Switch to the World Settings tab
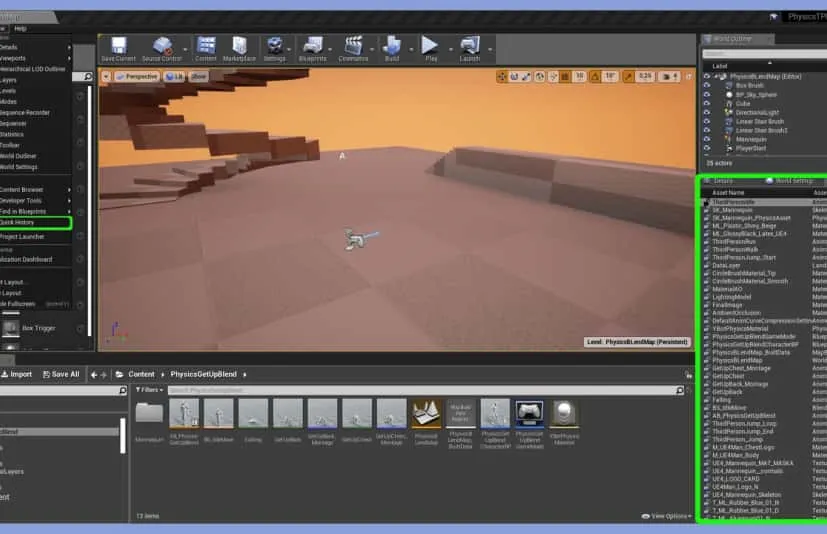The image size is (827, 534). [x=792, y=180]
